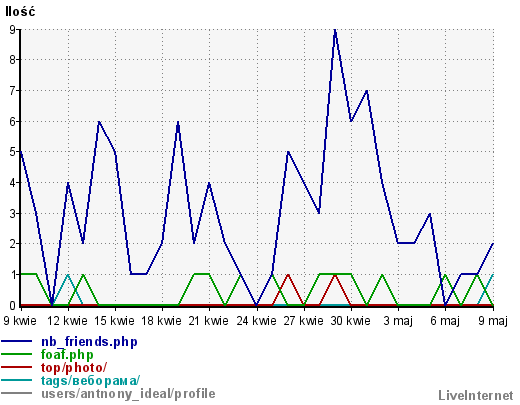
Task: Click the tags/веборама/ legend label
Action: pyautogui.click(x=91, y=381)
